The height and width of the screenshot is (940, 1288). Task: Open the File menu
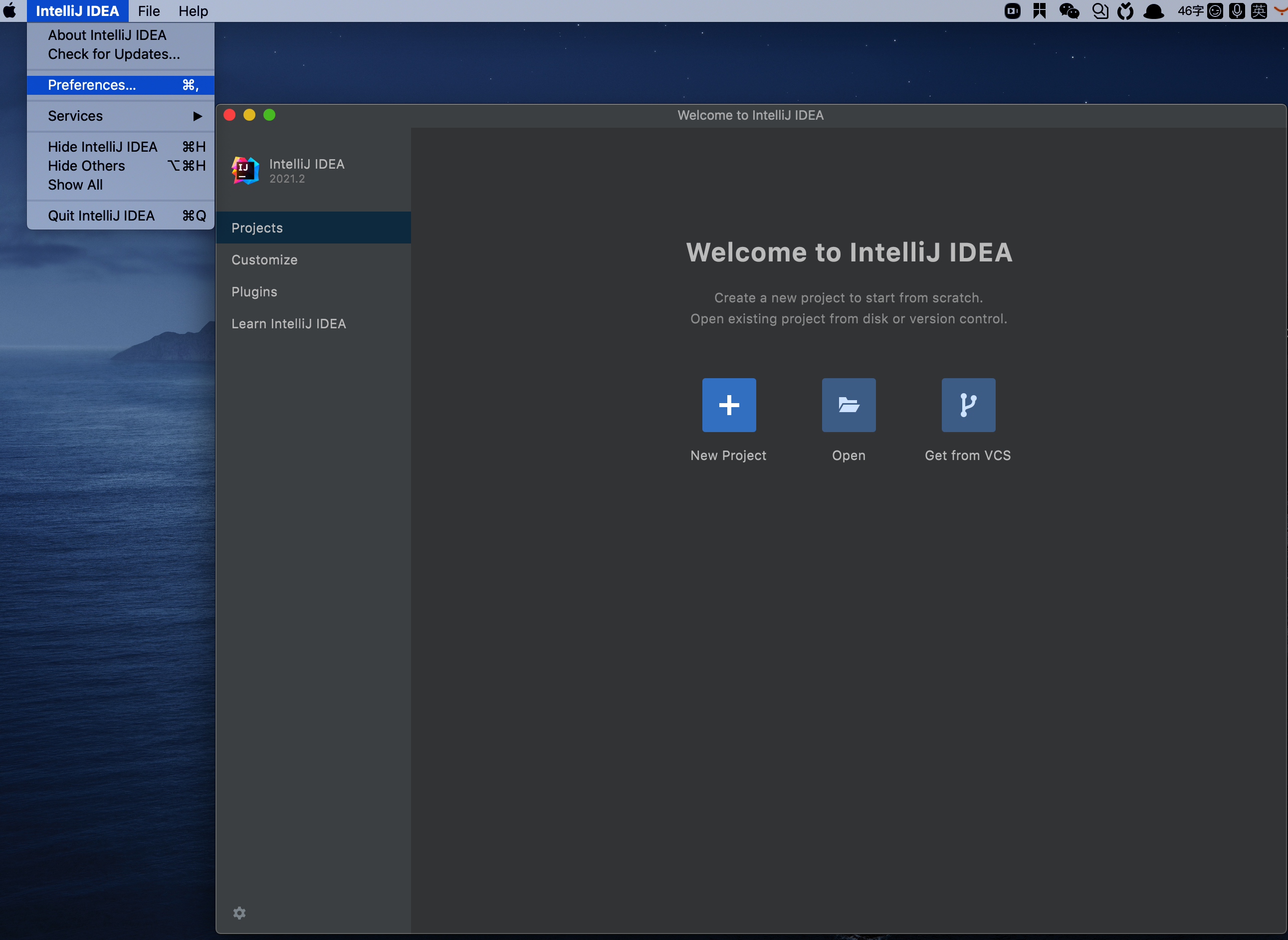(x=149, y=11)
